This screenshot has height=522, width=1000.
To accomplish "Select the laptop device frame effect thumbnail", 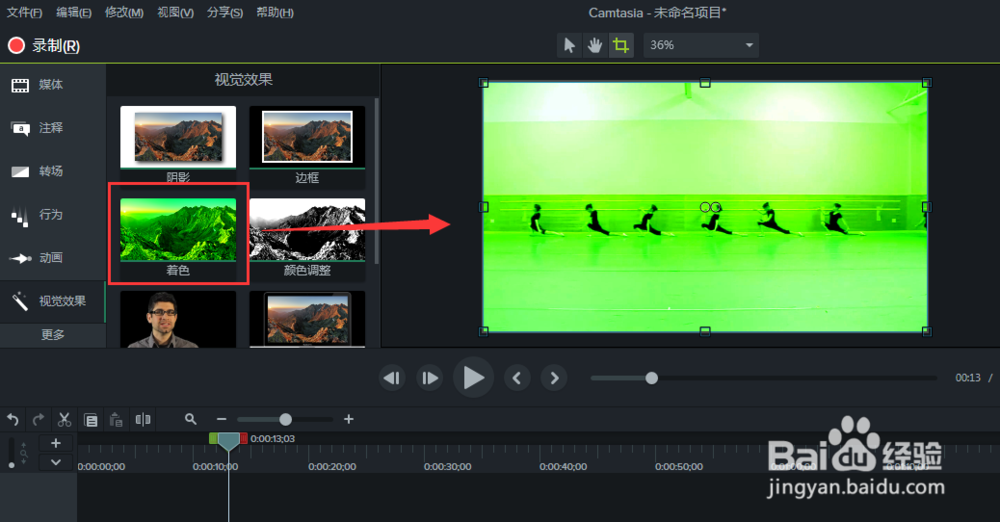I will 307,319.
